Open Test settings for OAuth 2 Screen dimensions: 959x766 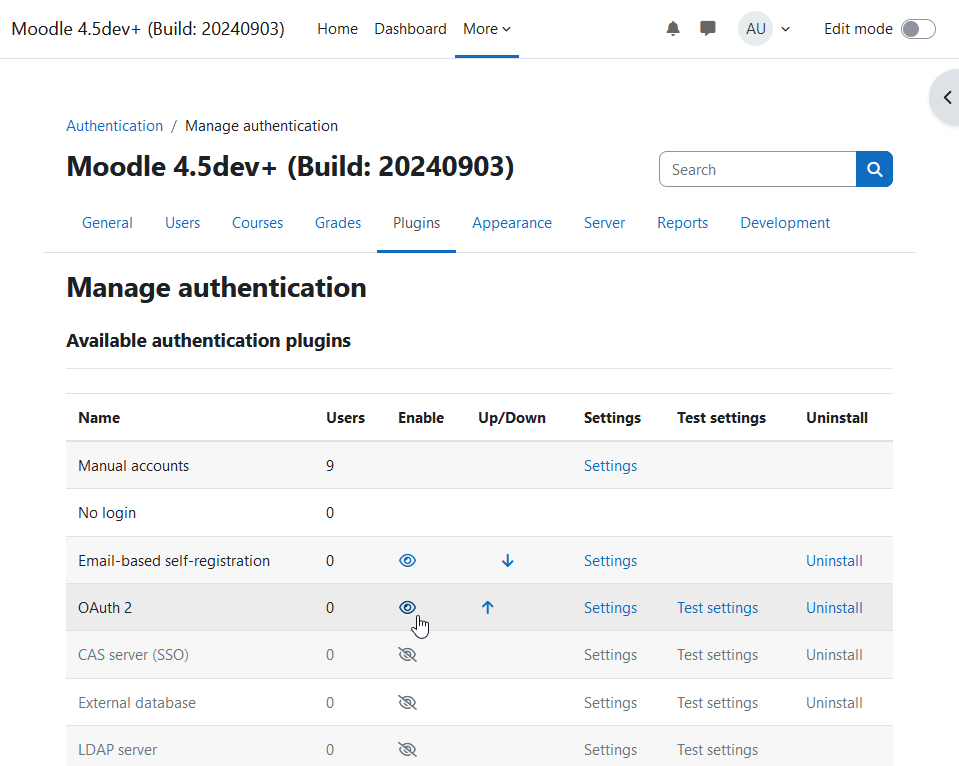pyautogui.click(x=717, y=608)
